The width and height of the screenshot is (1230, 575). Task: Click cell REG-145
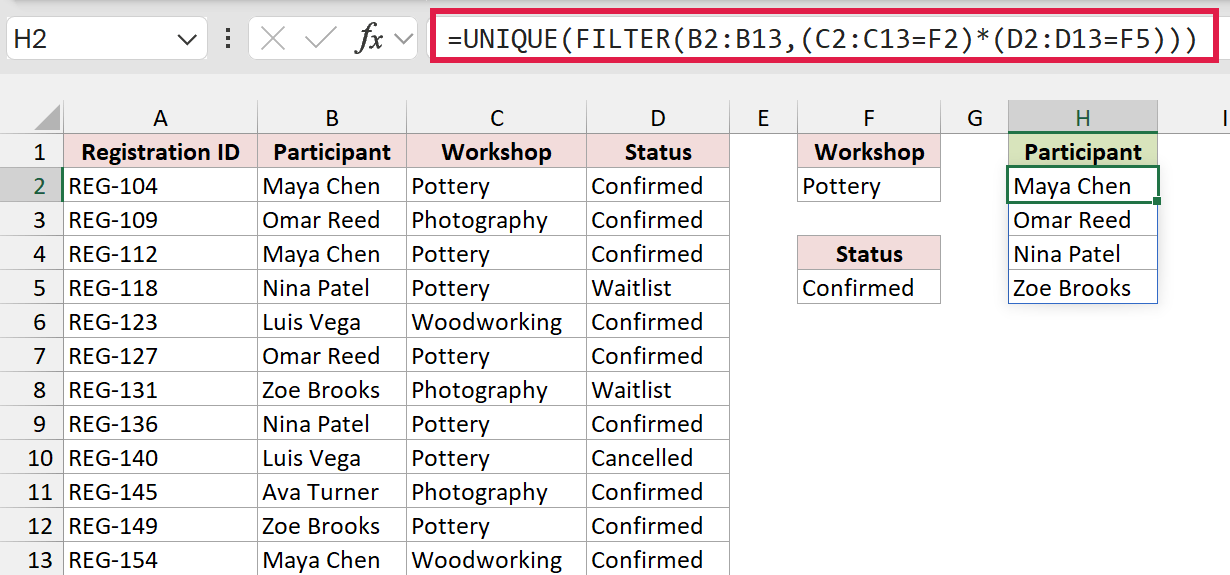[x=160, y=492]
